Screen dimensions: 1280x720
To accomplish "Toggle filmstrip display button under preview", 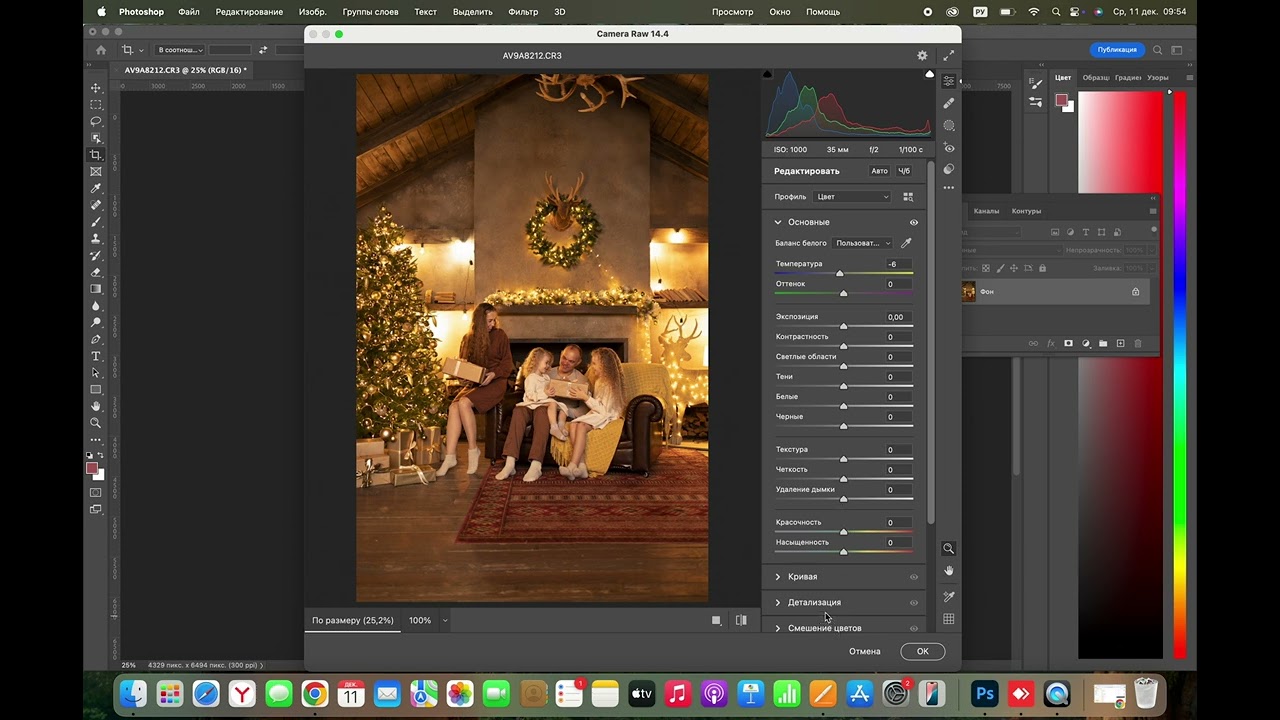I will click(x=716, y=620).
